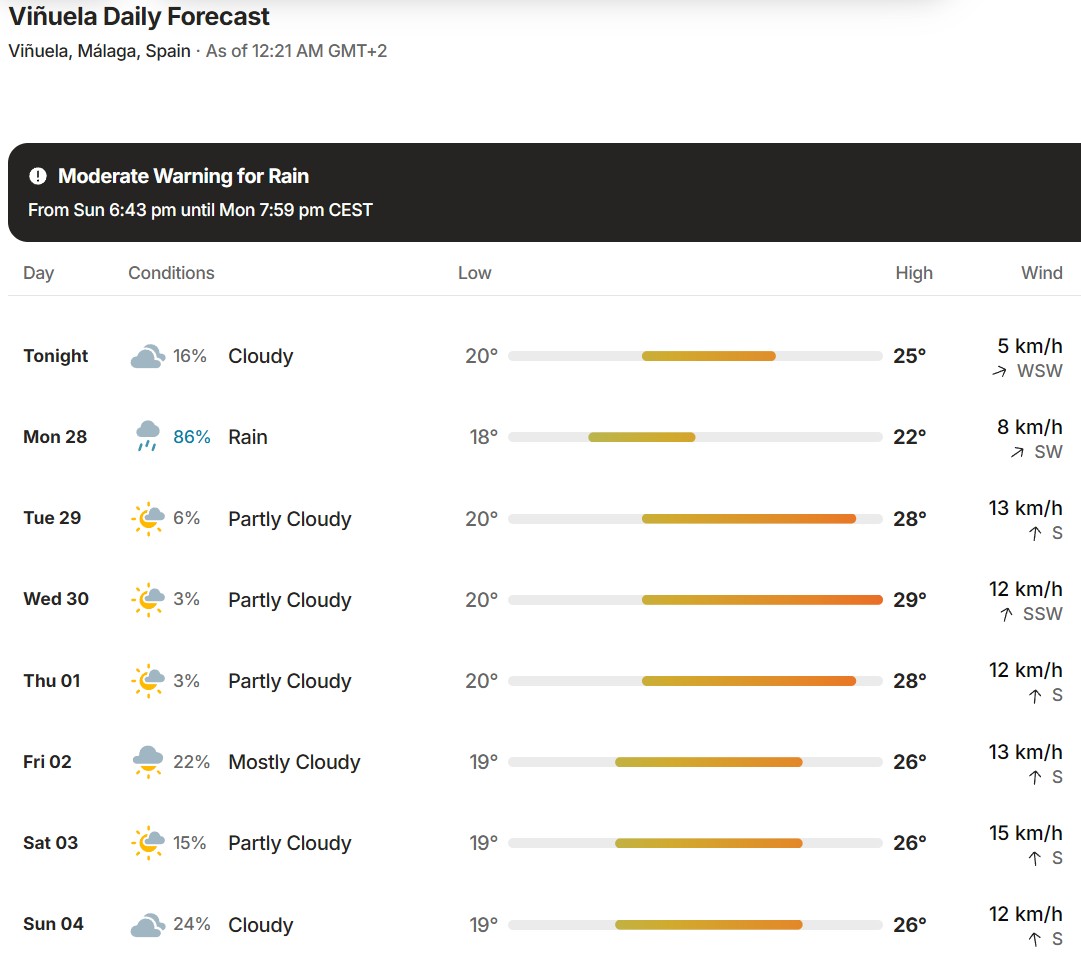This screenshot has width=1081, height=966.
Task: Click the Sat 03 temperature range bar
Action: 695,843
